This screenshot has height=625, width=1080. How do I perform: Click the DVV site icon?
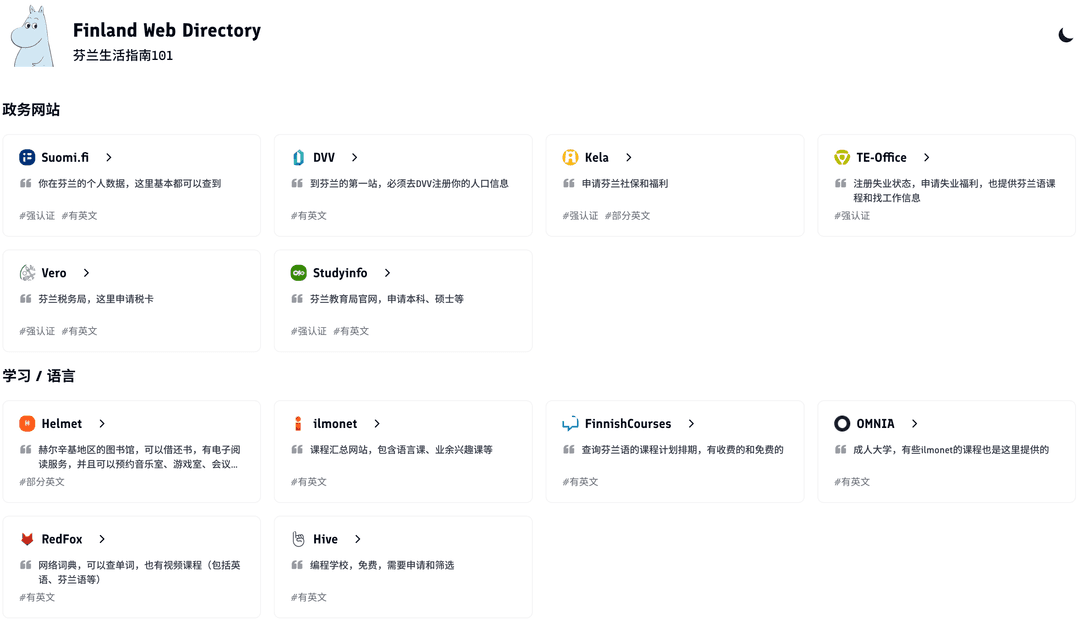point(298,157)
